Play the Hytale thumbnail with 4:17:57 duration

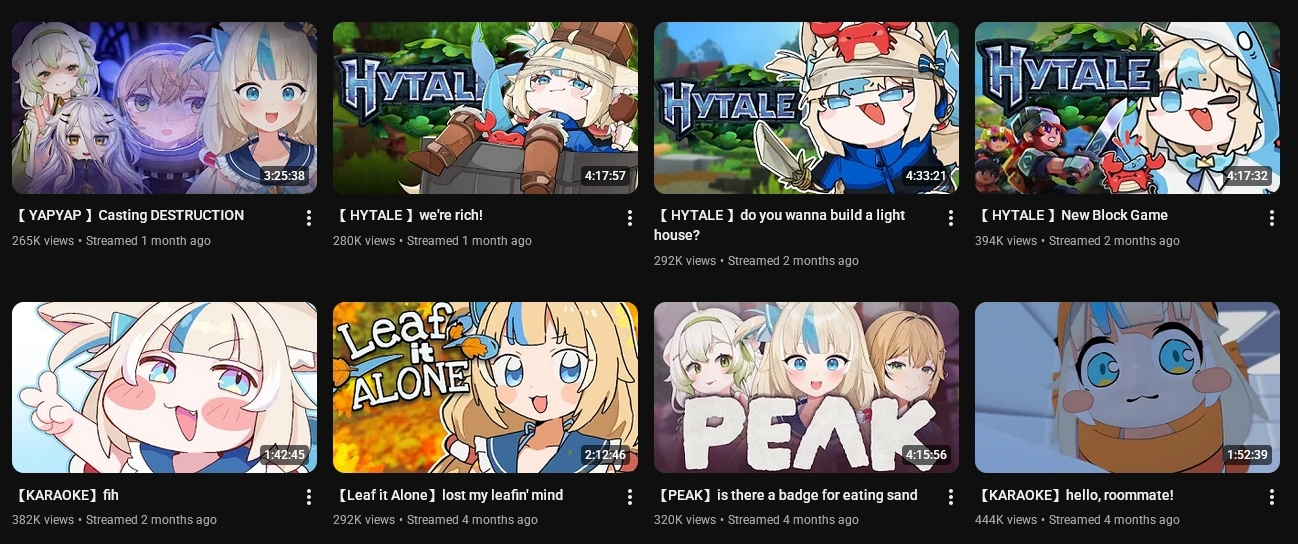pyautogui.click(x=485, y=108)
